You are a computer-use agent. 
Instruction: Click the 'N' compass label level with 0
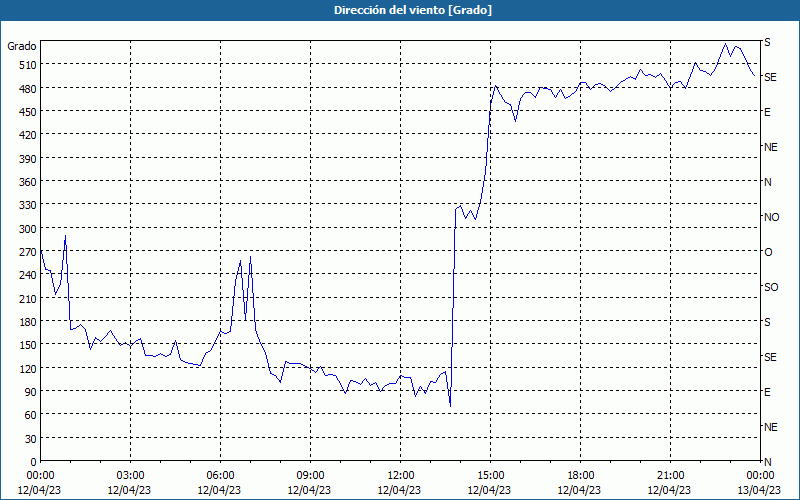coord(767,462)
